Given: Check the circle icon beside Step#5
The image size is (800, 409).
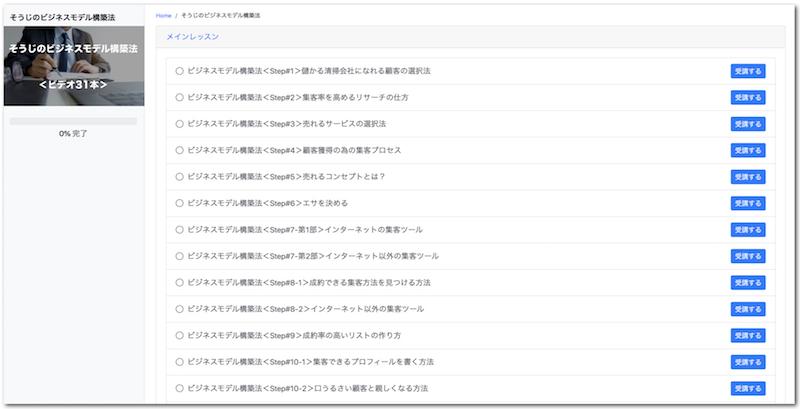Looking at the screenshot, I should (180, 177).
